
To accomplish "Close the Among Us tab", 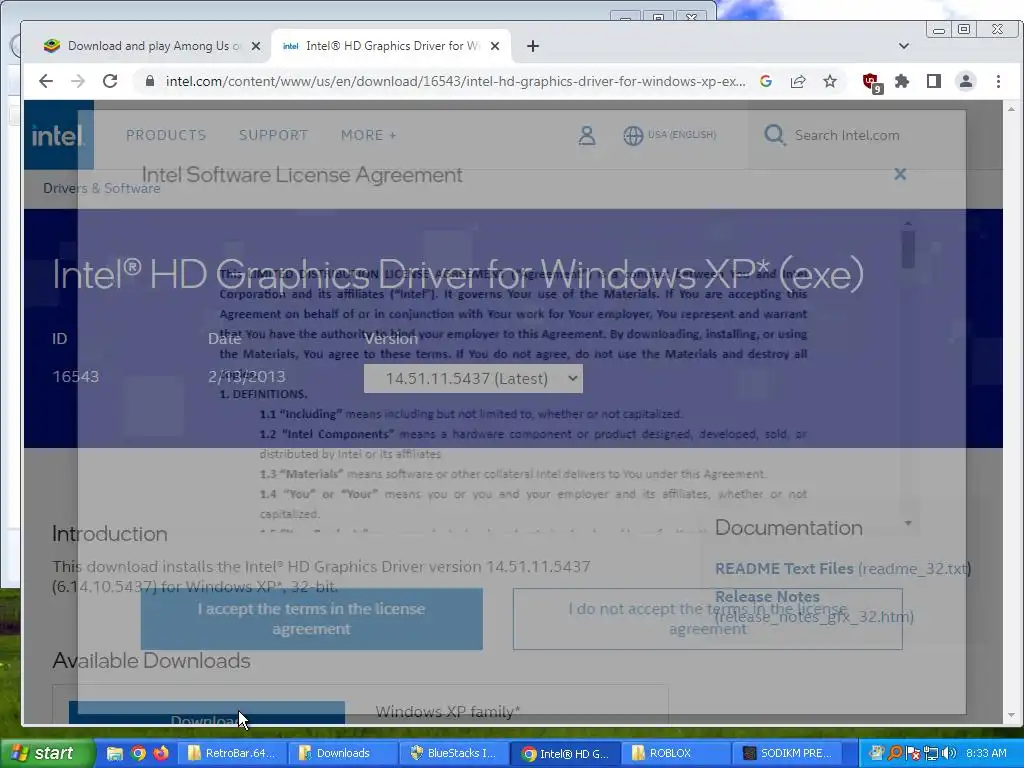I will click(x=256, y=46).
